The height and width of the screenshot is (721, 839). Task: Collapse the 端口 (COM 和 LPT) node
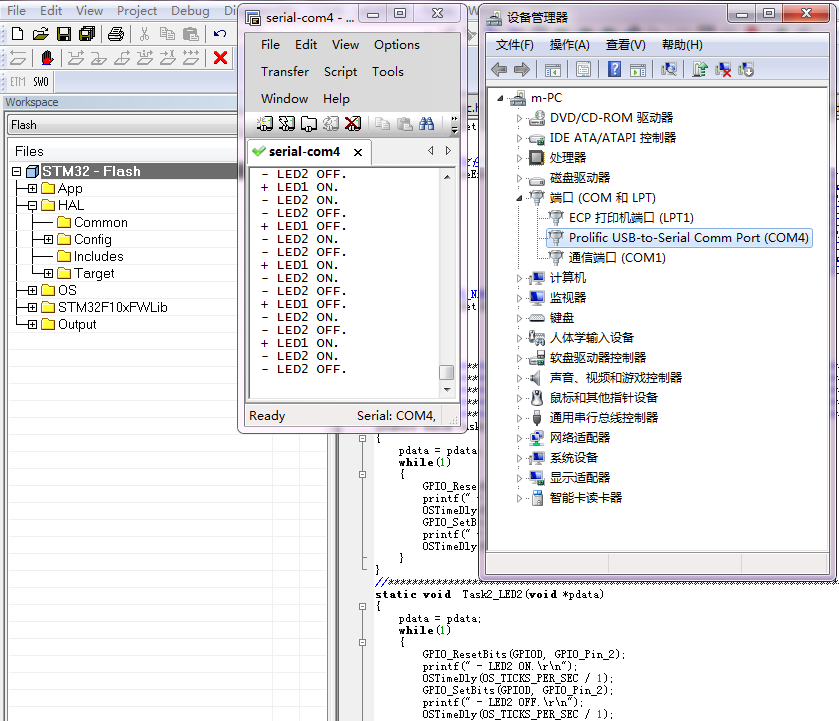pos(518,198)
